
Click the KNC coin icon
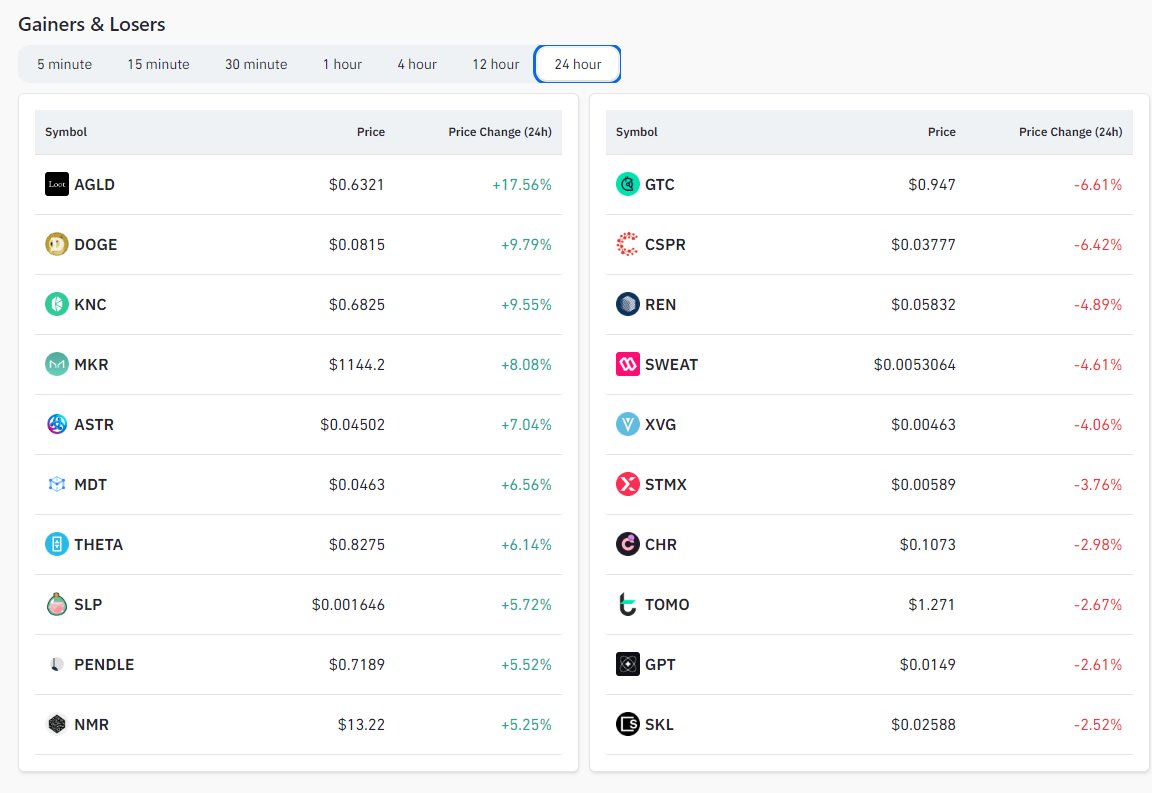point(57,304)
